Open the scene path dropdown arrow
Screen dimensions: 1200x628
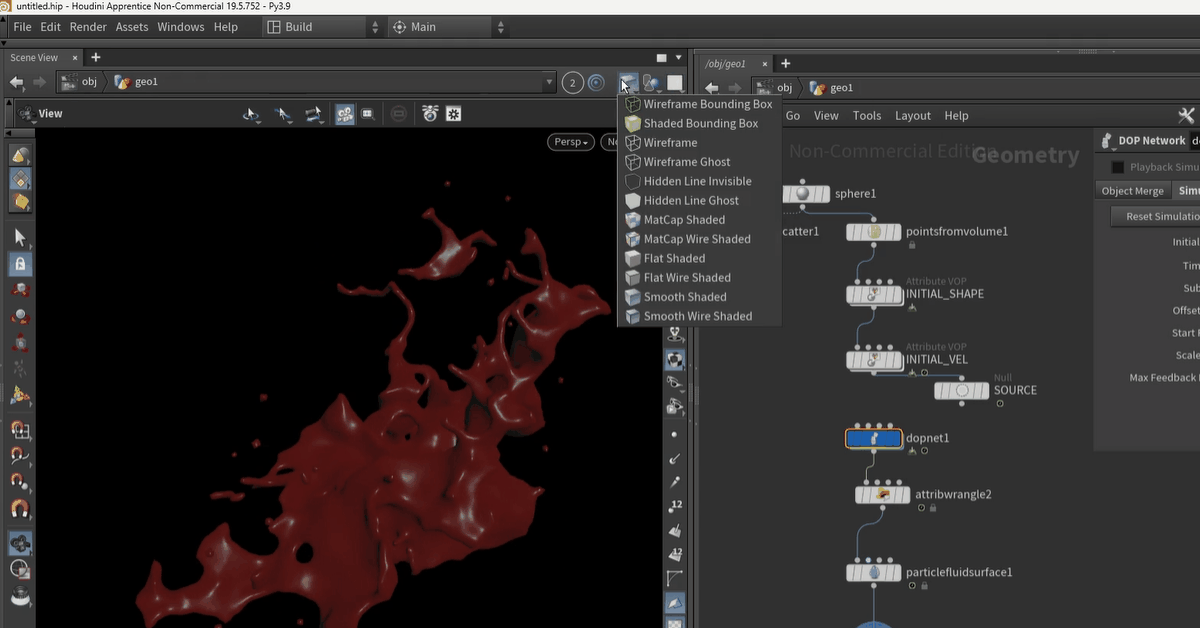pos(548,82)
